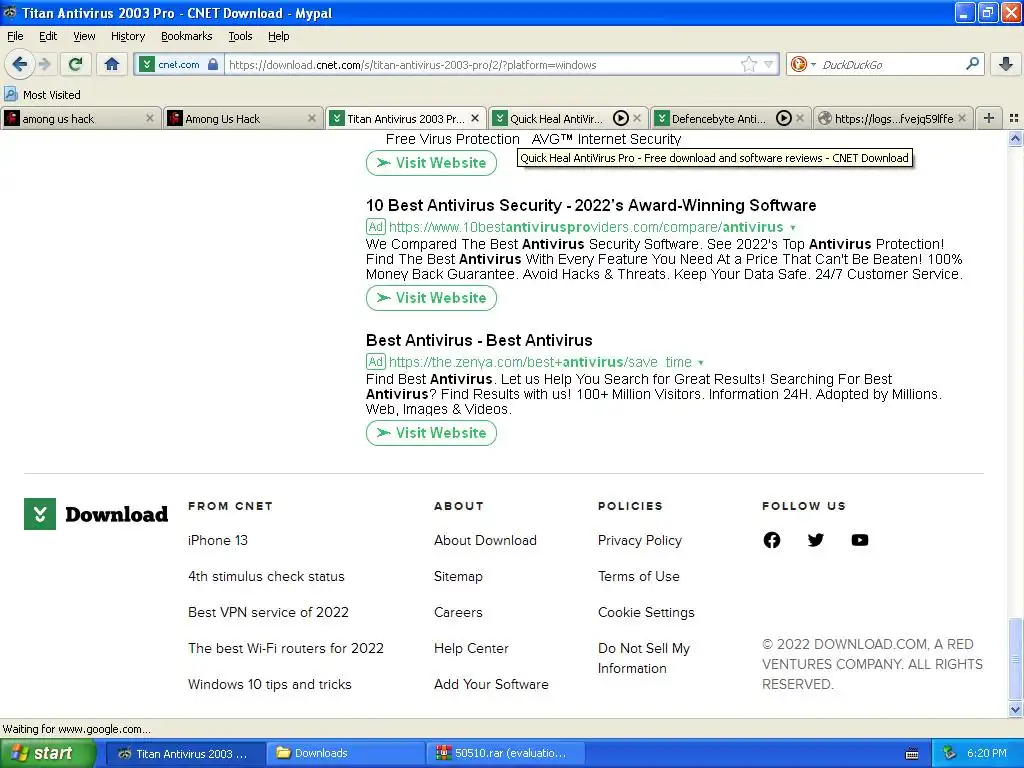Open the URL history dropdown arrow

pyautogui.click(x=769, y=64)
